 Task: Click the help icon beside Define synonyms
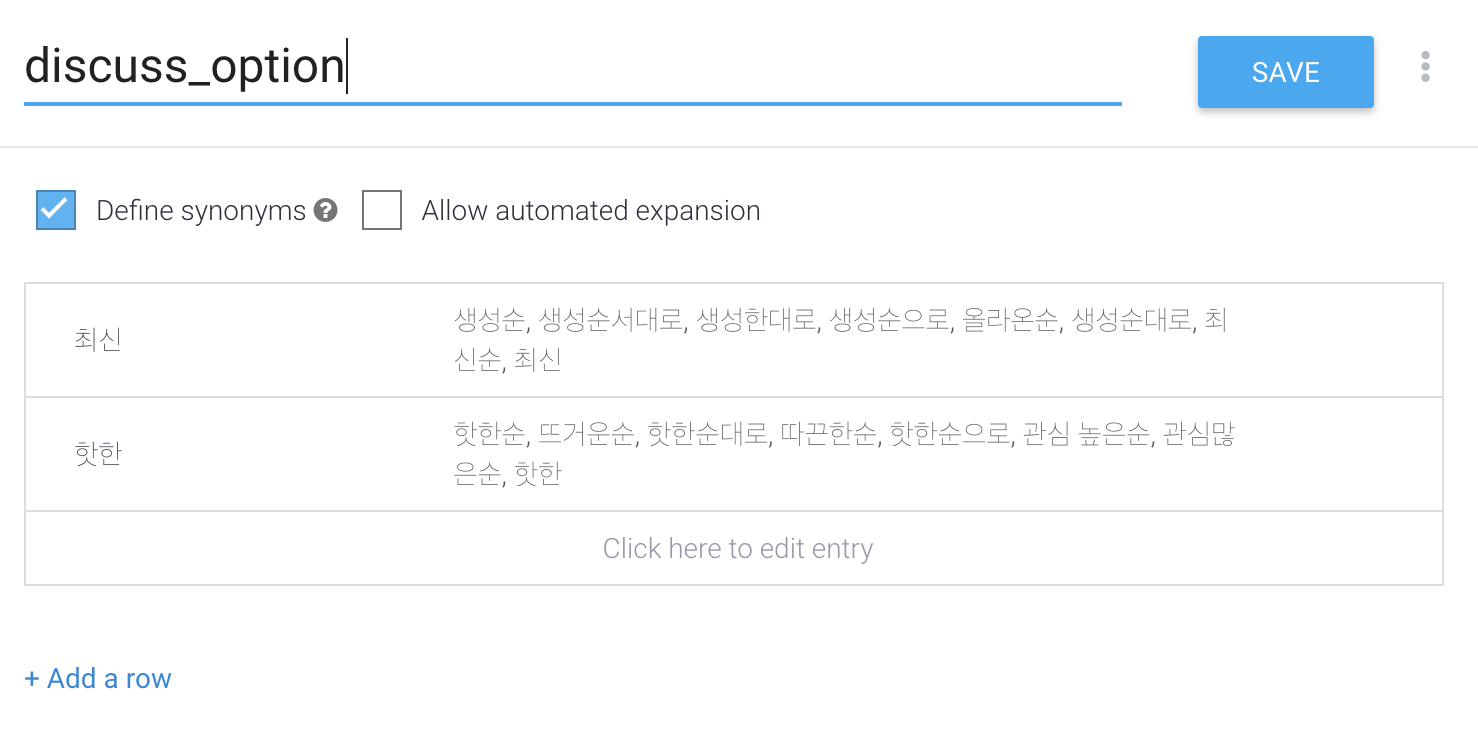click(325, 211)
